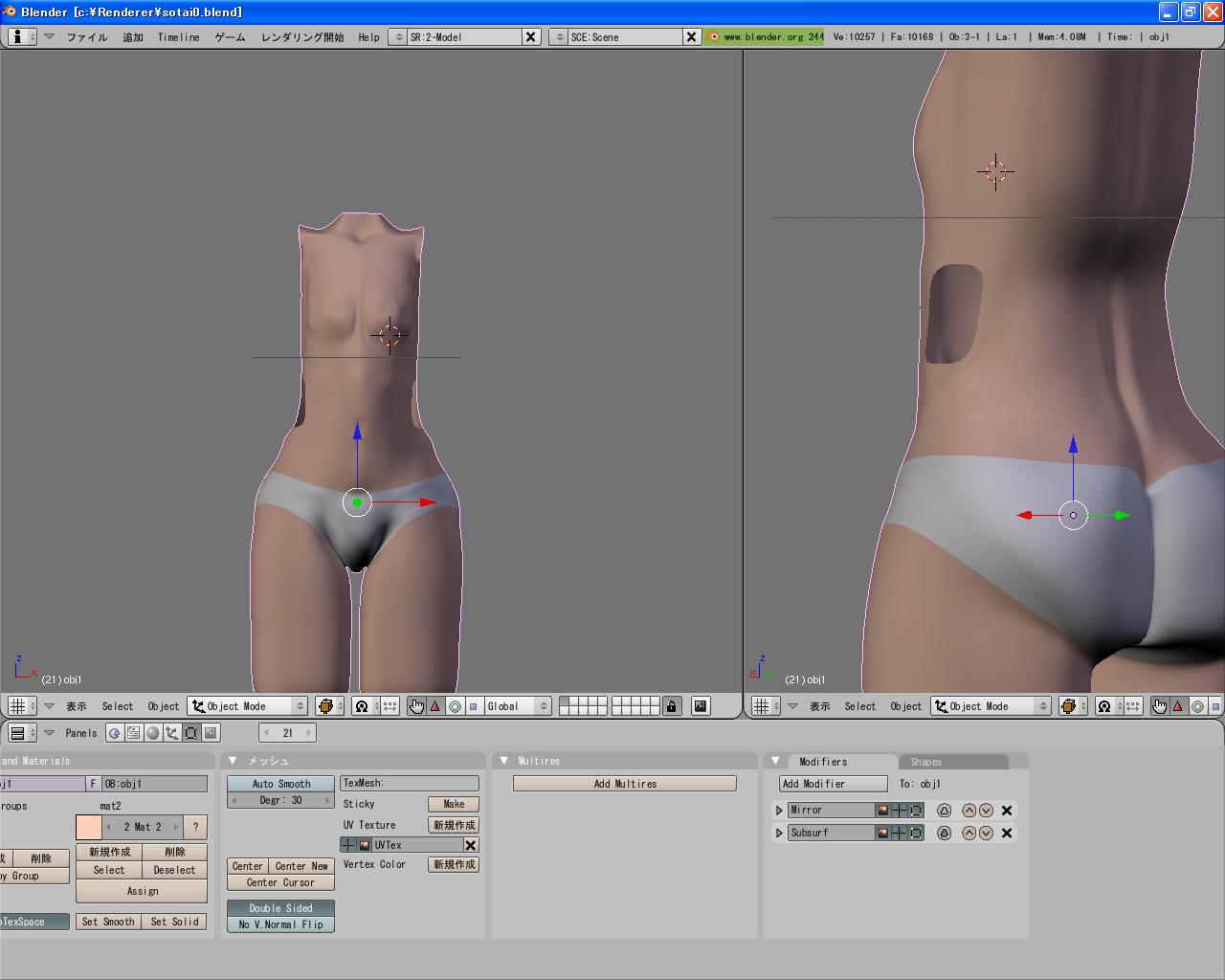Open the Global orientation dropdown
Viewport: 1225px width, 980px height.
tap(518, 706)
